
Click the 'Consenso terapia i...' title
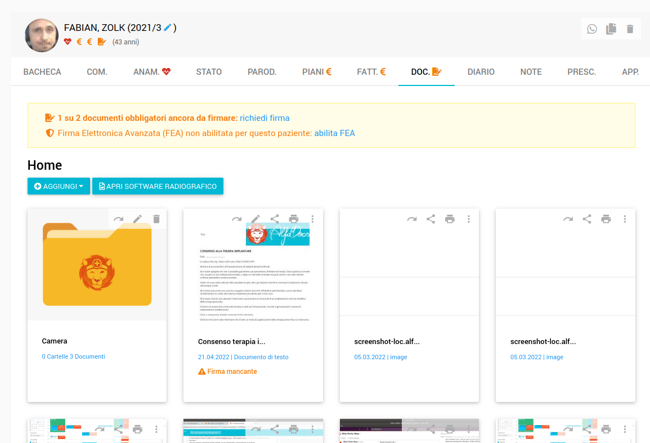[x=231, y=341]
